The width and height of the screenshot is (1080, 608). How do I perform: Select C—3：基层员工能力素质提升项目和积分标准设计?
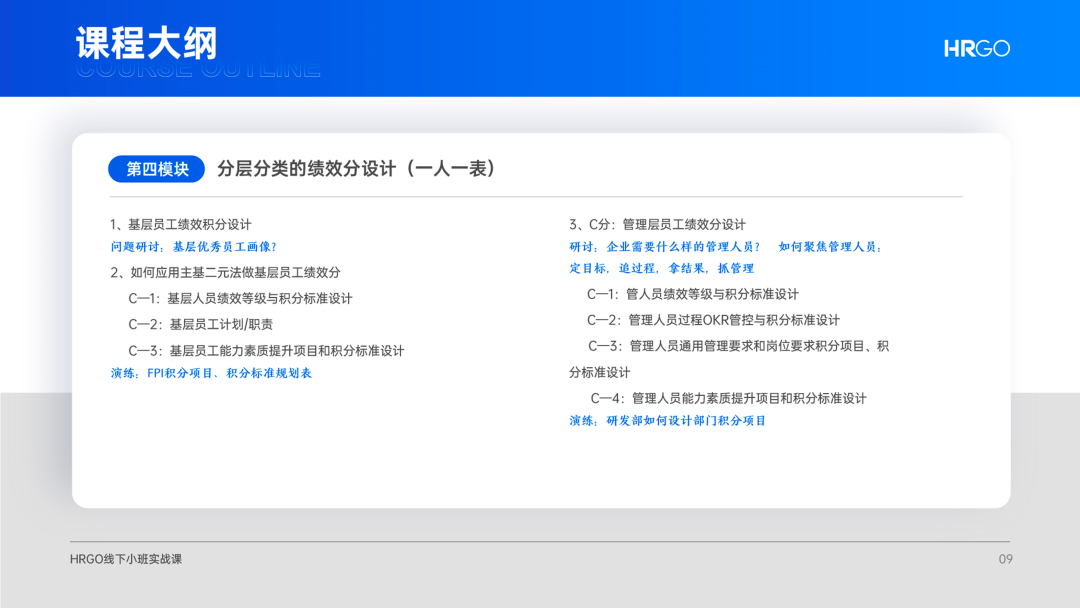(x=266, y=351)
